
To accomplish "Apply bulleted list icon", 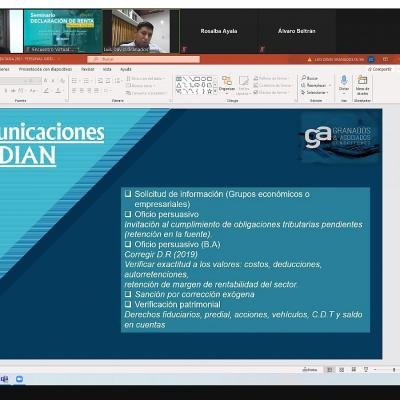I will click(74, 81).
